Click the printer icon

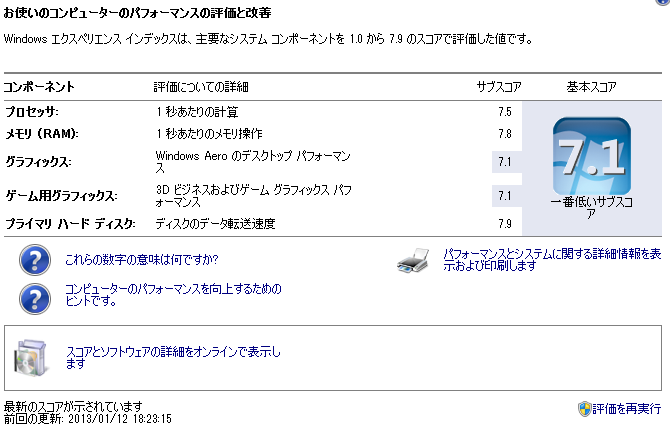click(413, 260)
